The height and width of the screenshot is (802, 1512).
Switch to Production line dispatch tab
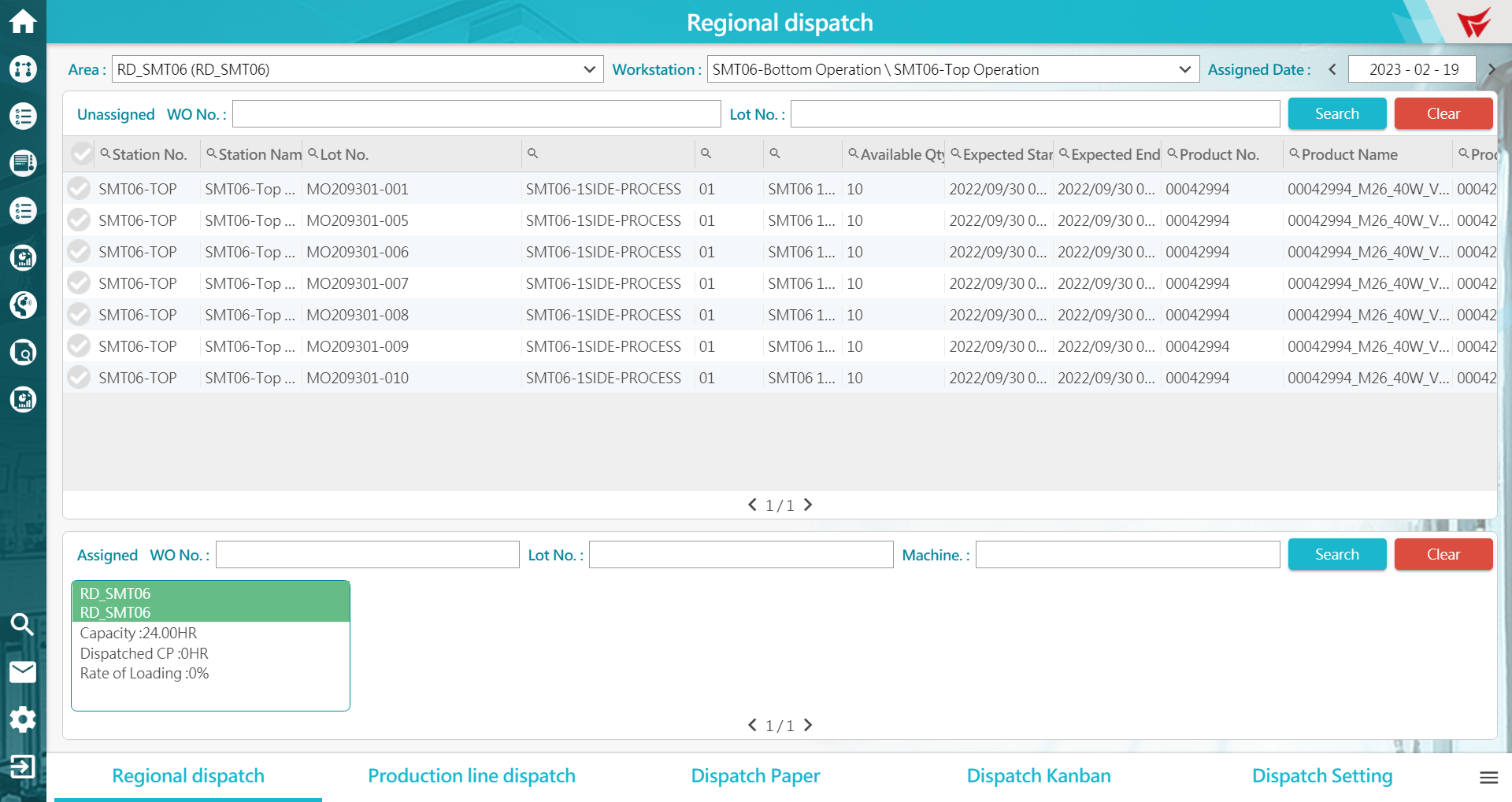click(471, 776)
